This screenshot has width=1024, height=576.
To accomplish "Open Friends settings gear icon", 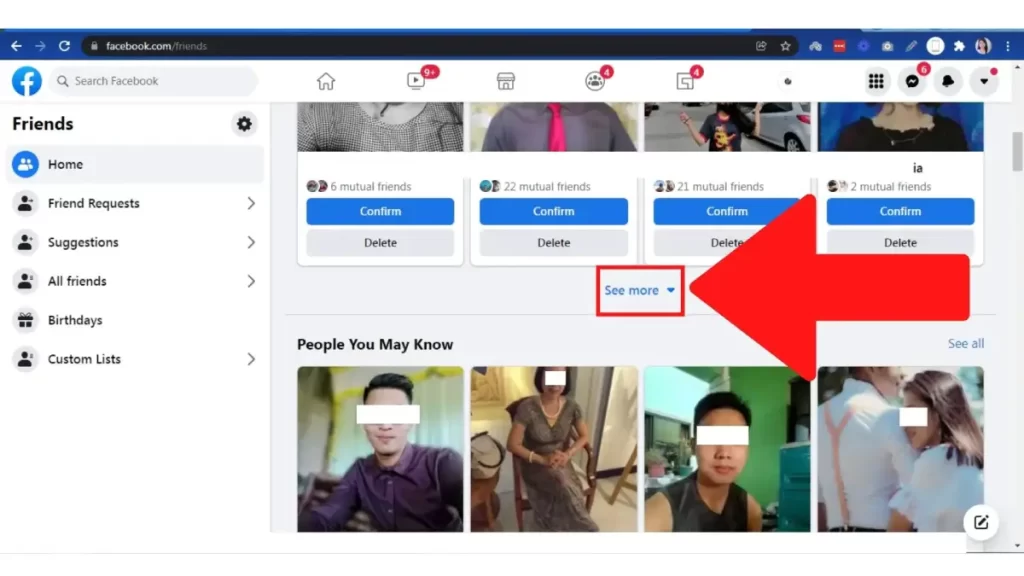I will coord(244,124).
